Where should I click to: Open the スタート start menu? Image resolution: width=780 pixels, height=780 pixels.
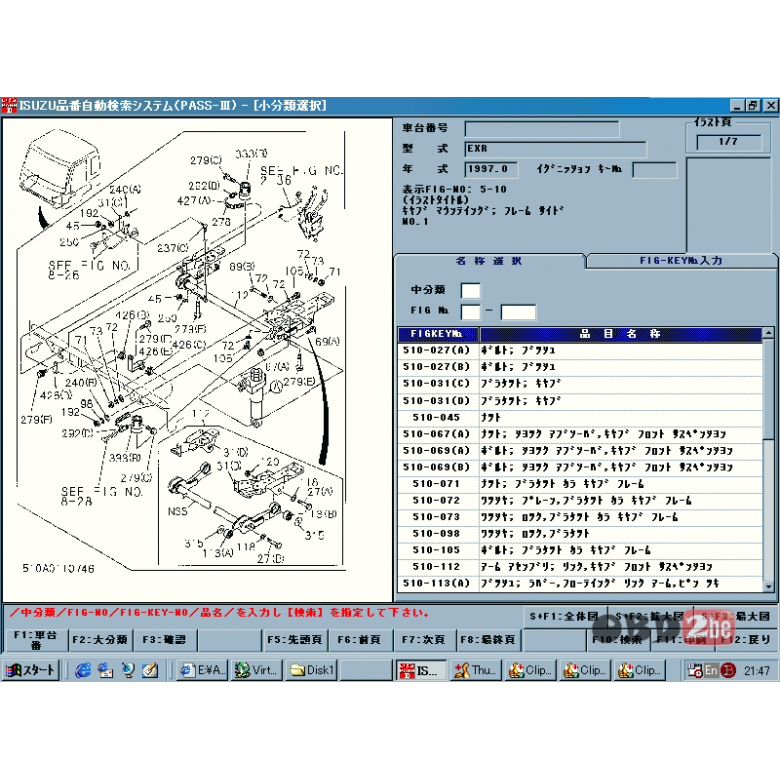pyautogui.click(x=30, y=670)
